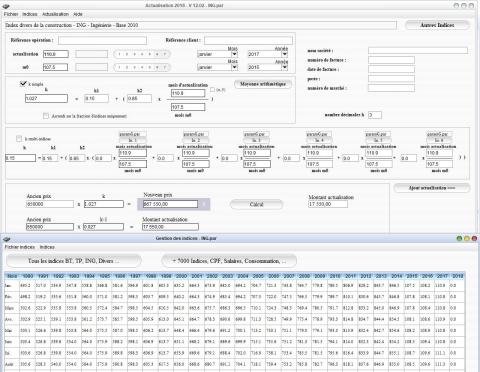The height and width of the screenshot is (372, 480).
Task: Open the Mois dropdown on the actualisation row
Action: (x=234, y=54)
